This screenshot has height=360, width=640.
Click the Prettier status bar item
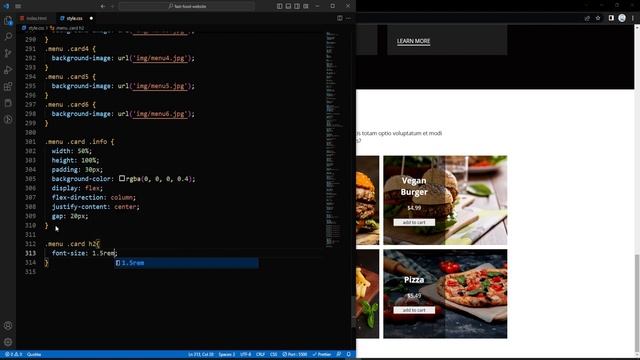pos(322,354)
